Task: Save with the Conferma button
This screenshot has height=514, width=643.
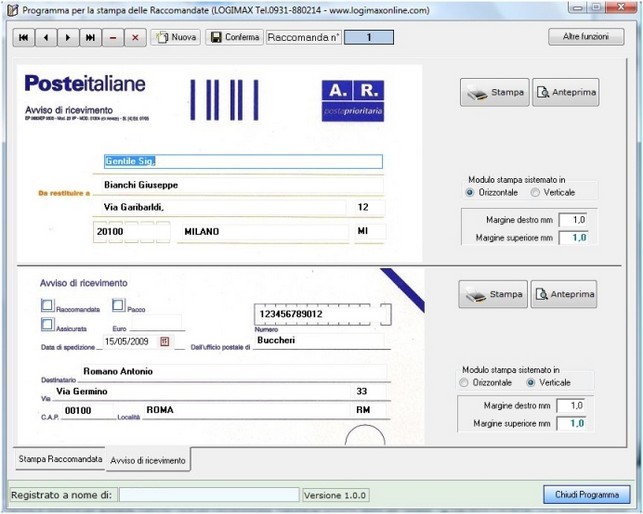Action: (234, 37)
